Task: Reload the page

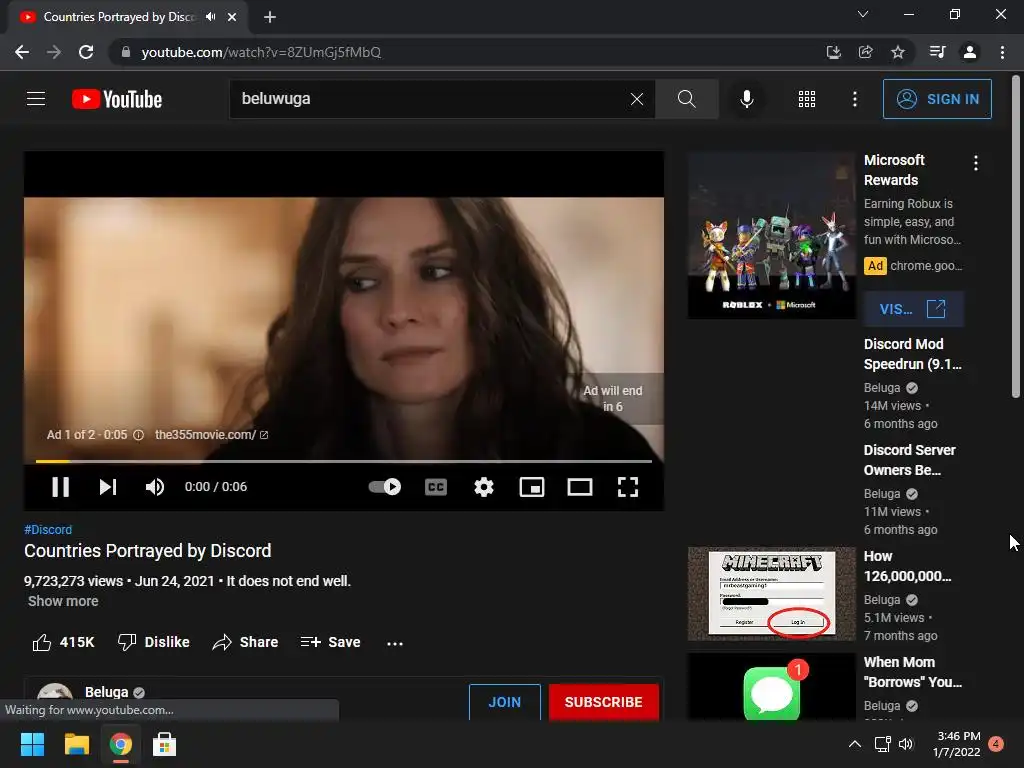Action: coord(86,52)
